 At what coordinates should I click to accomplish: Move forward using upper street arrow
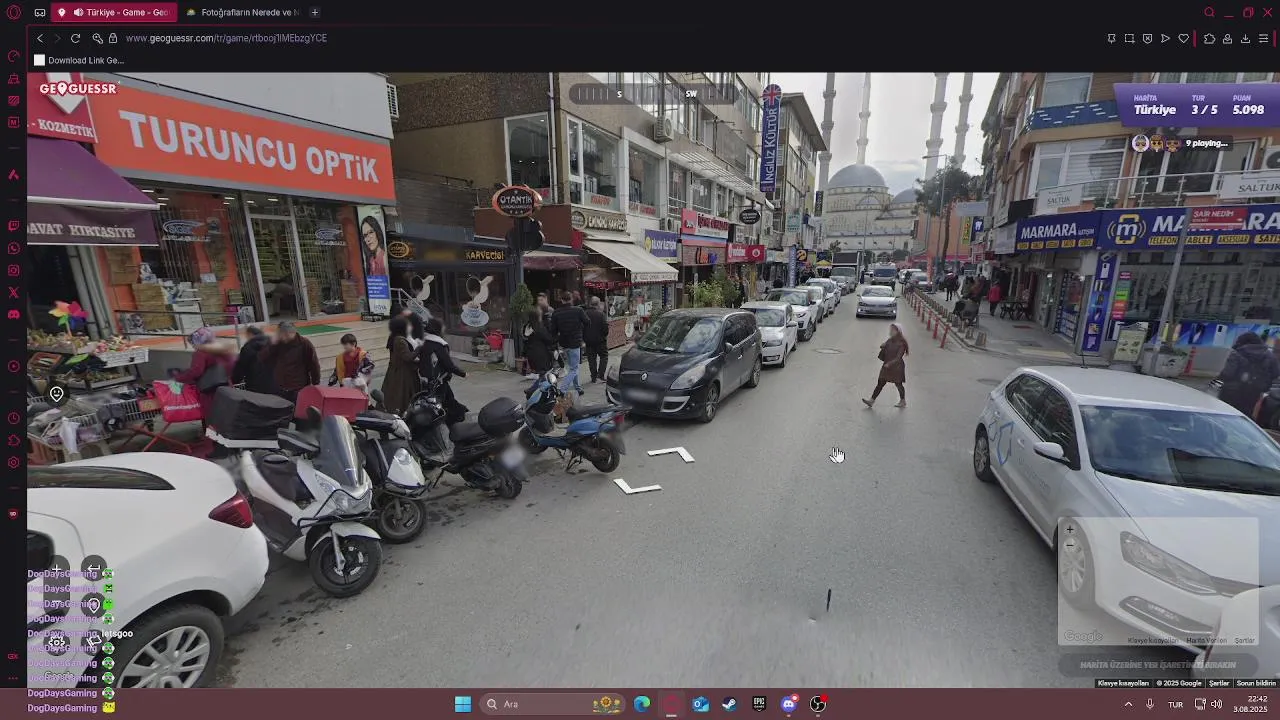(671, 454)
